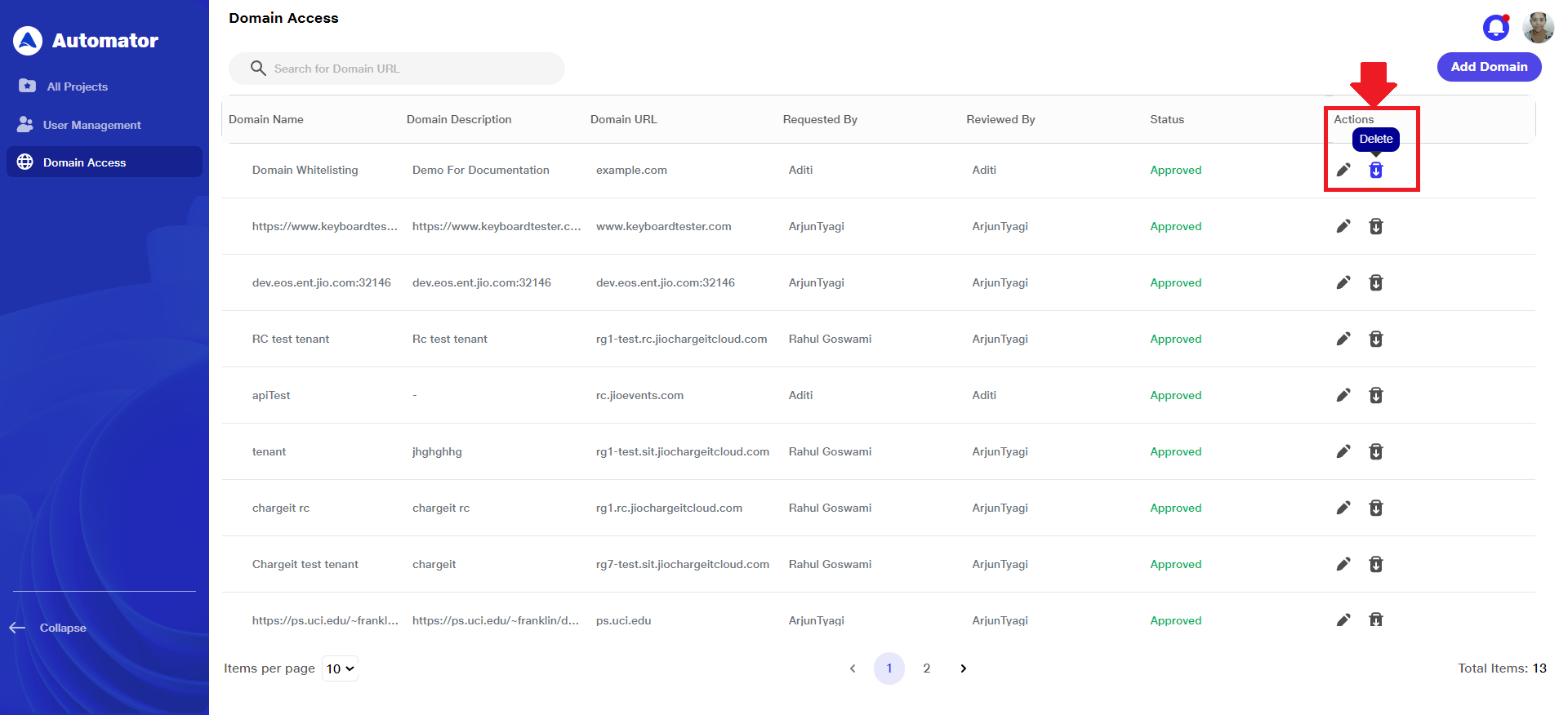Open the Items per page dropdown
Screen dimensions: 1568x715
tap(340, 668)
